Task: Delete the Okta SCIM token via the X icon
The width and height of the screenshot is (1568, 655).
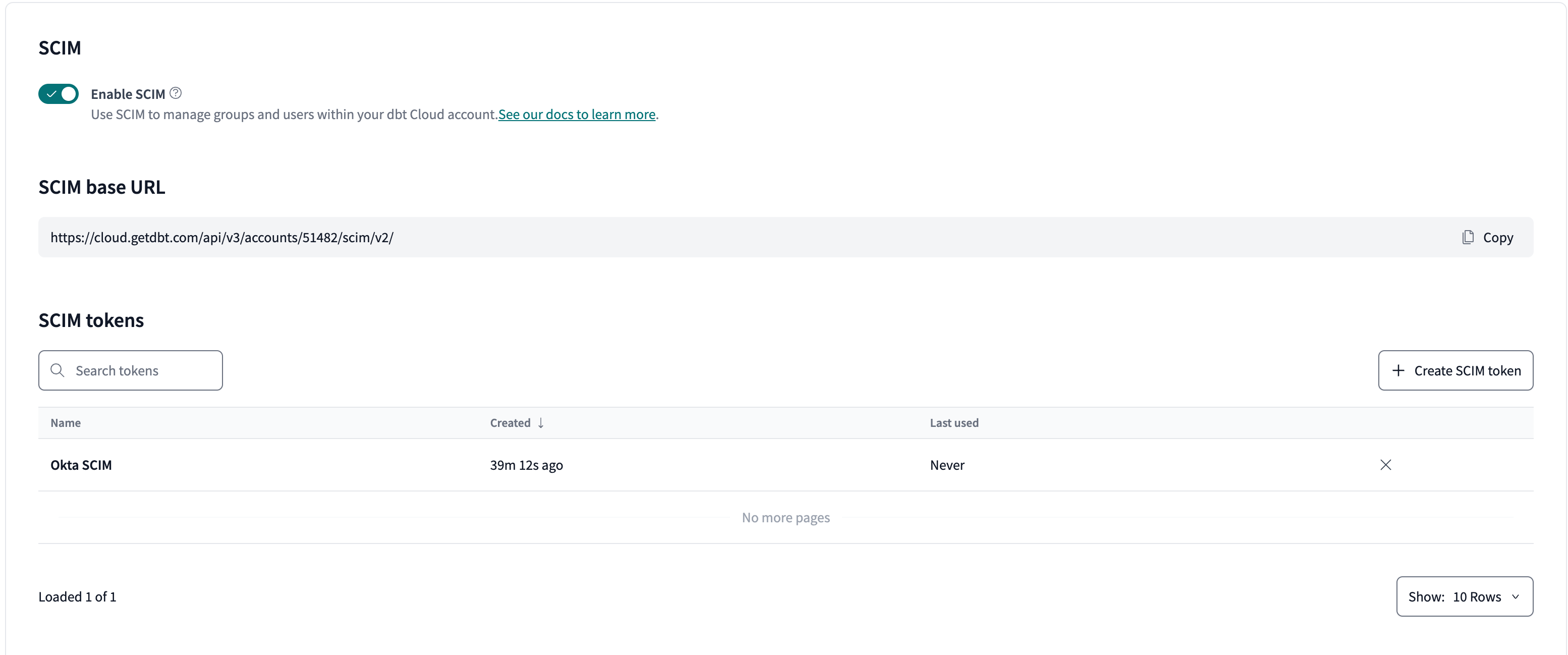Action: coord(1386,464)
